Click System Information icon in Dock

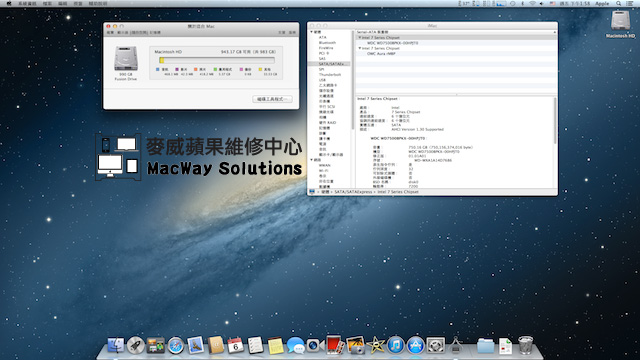[x=456, y=345]
